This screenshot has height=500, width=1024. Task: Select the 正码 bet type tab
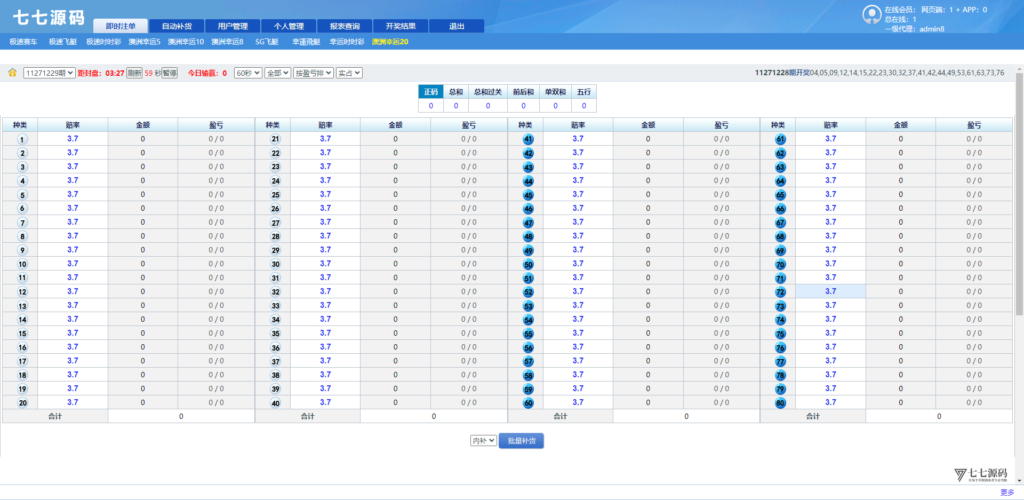tap(430, 92)
